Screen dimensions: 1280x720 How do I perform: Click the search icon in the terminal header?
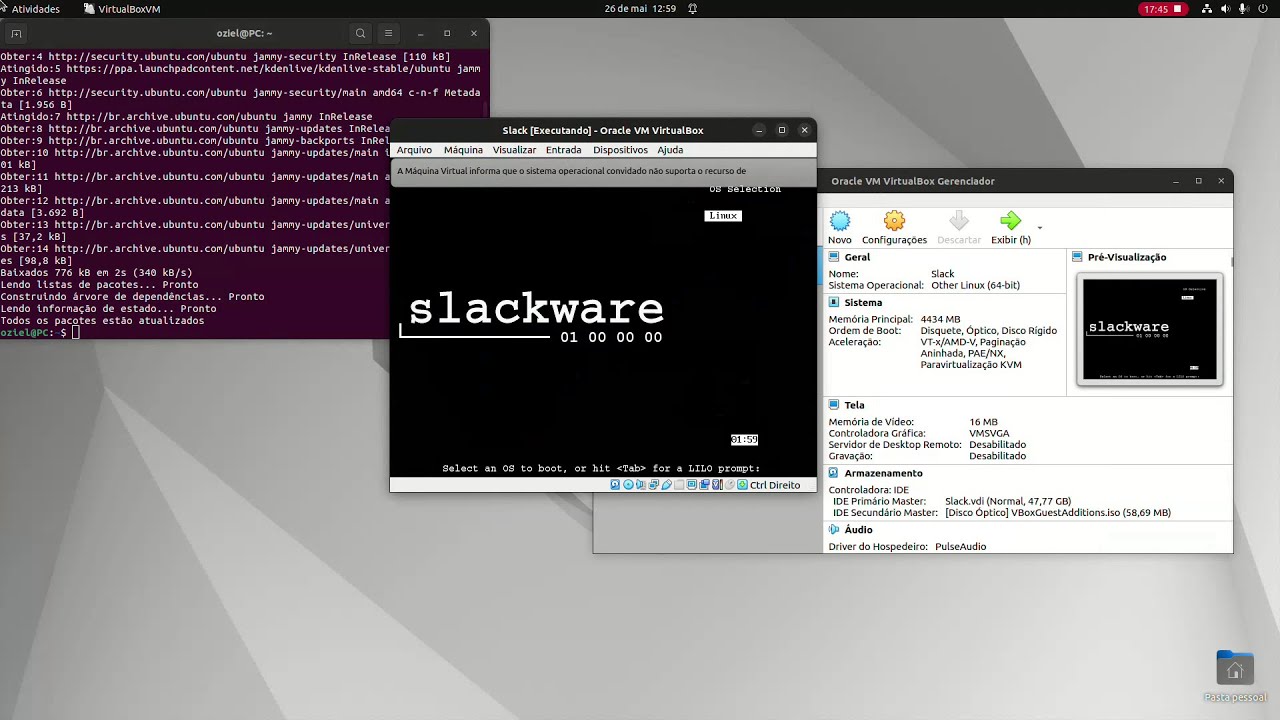[361, 33]
